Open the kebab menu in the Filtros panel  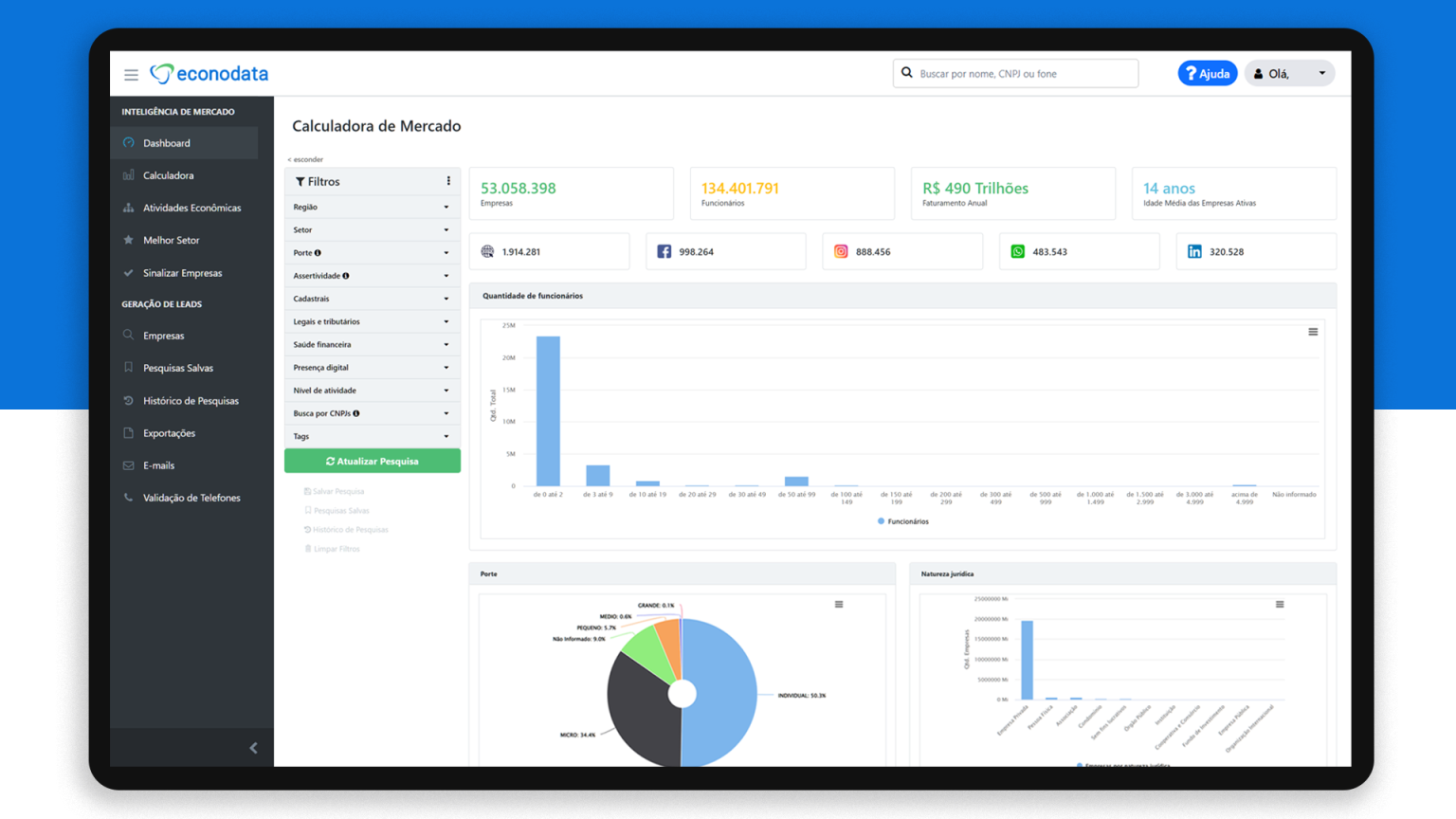[x=448, y=180]
